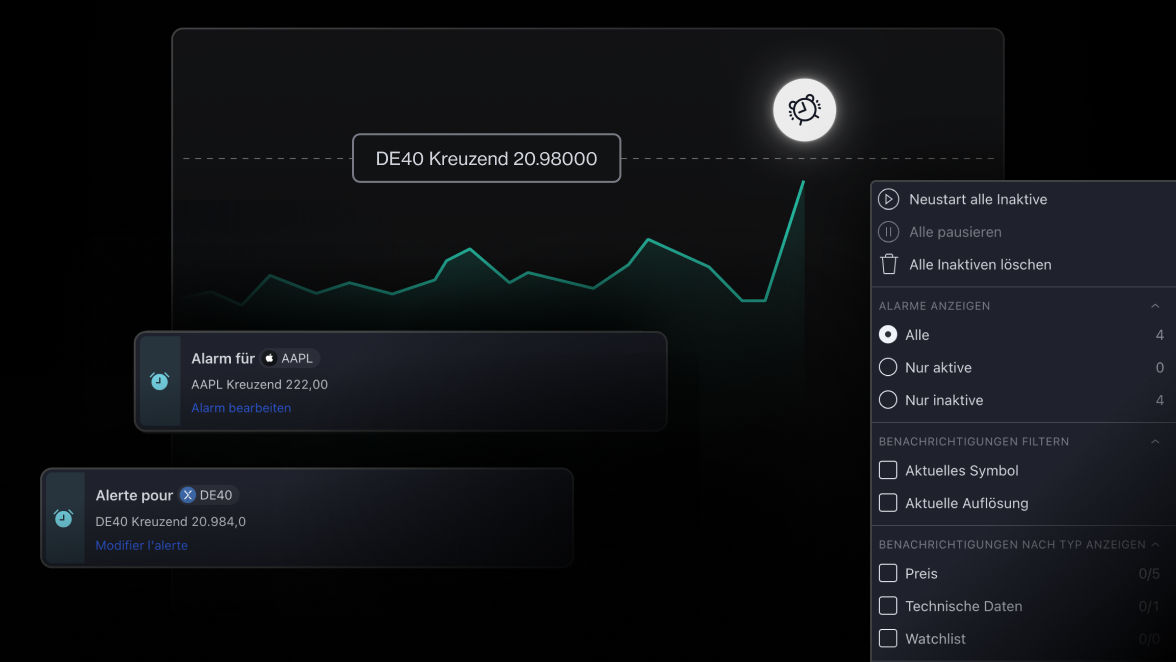This screenshot has height=662, width=1176.
Task: Enable the Technische Daten checkbox
Action: click(x=888, y=606)
